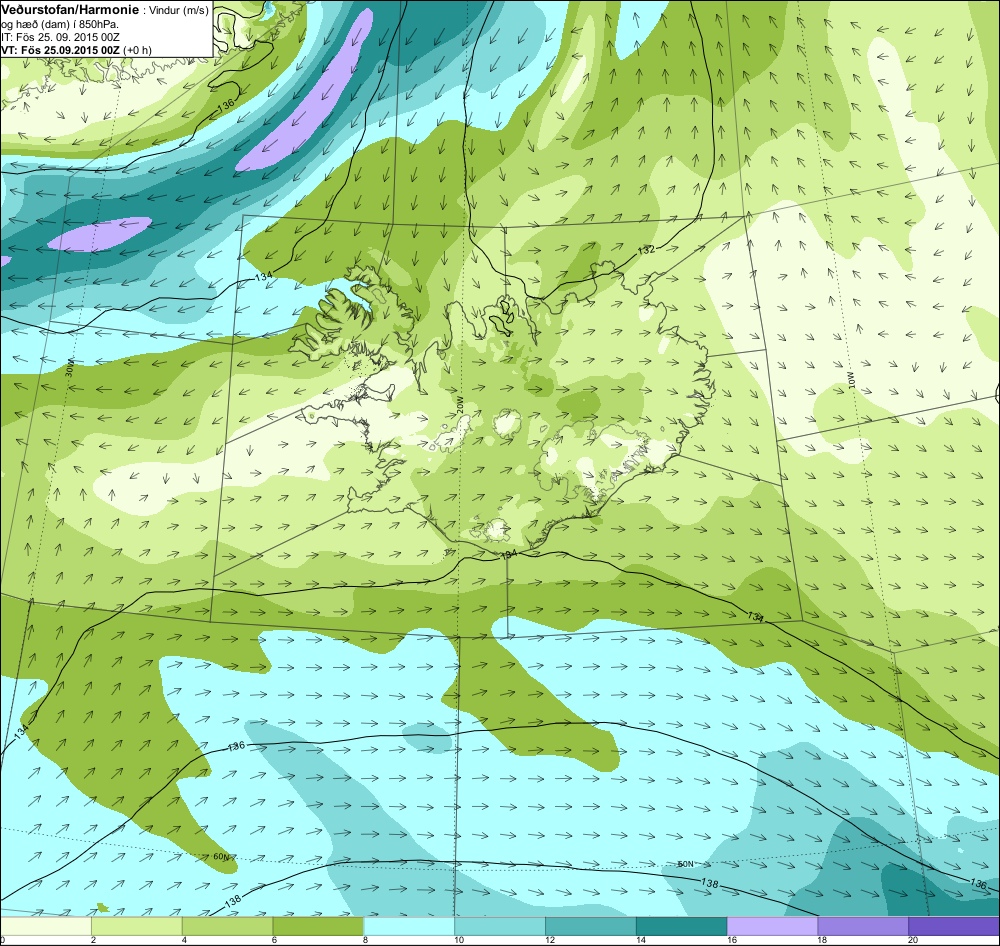Click the '134' contour label on Iceland's south coast

click(508, 555)
